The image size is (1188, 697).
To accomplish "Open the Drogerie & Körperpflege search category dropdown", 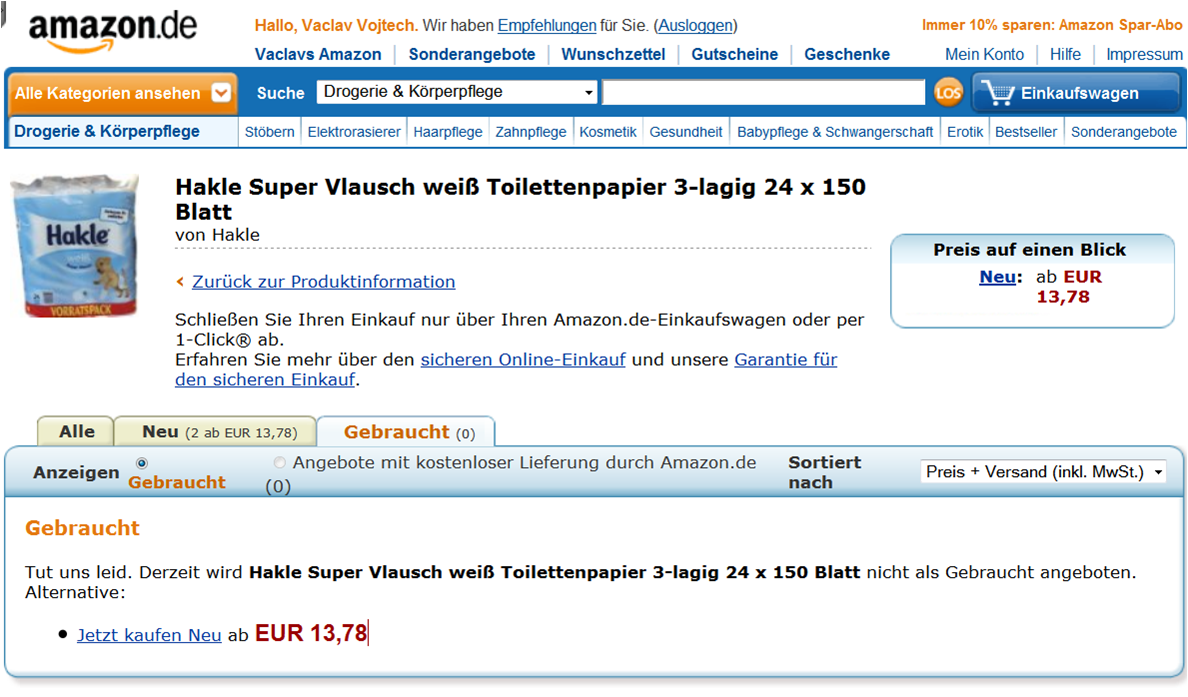I will coord(457,92).
